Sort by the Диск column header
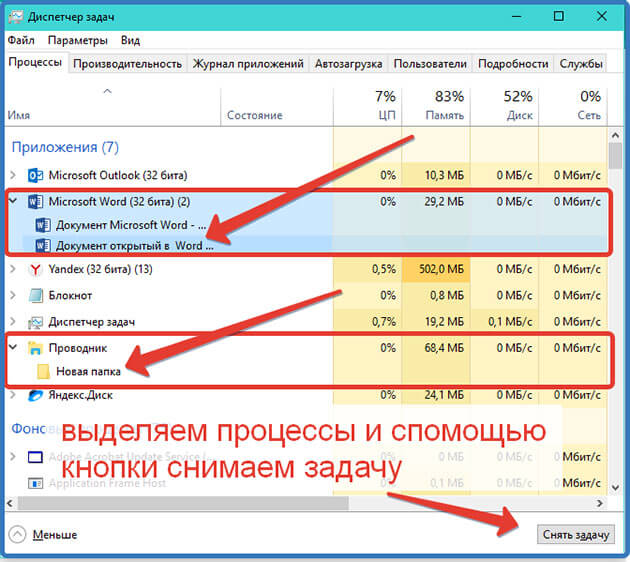 pyautogui.click(x=504, y=106)
